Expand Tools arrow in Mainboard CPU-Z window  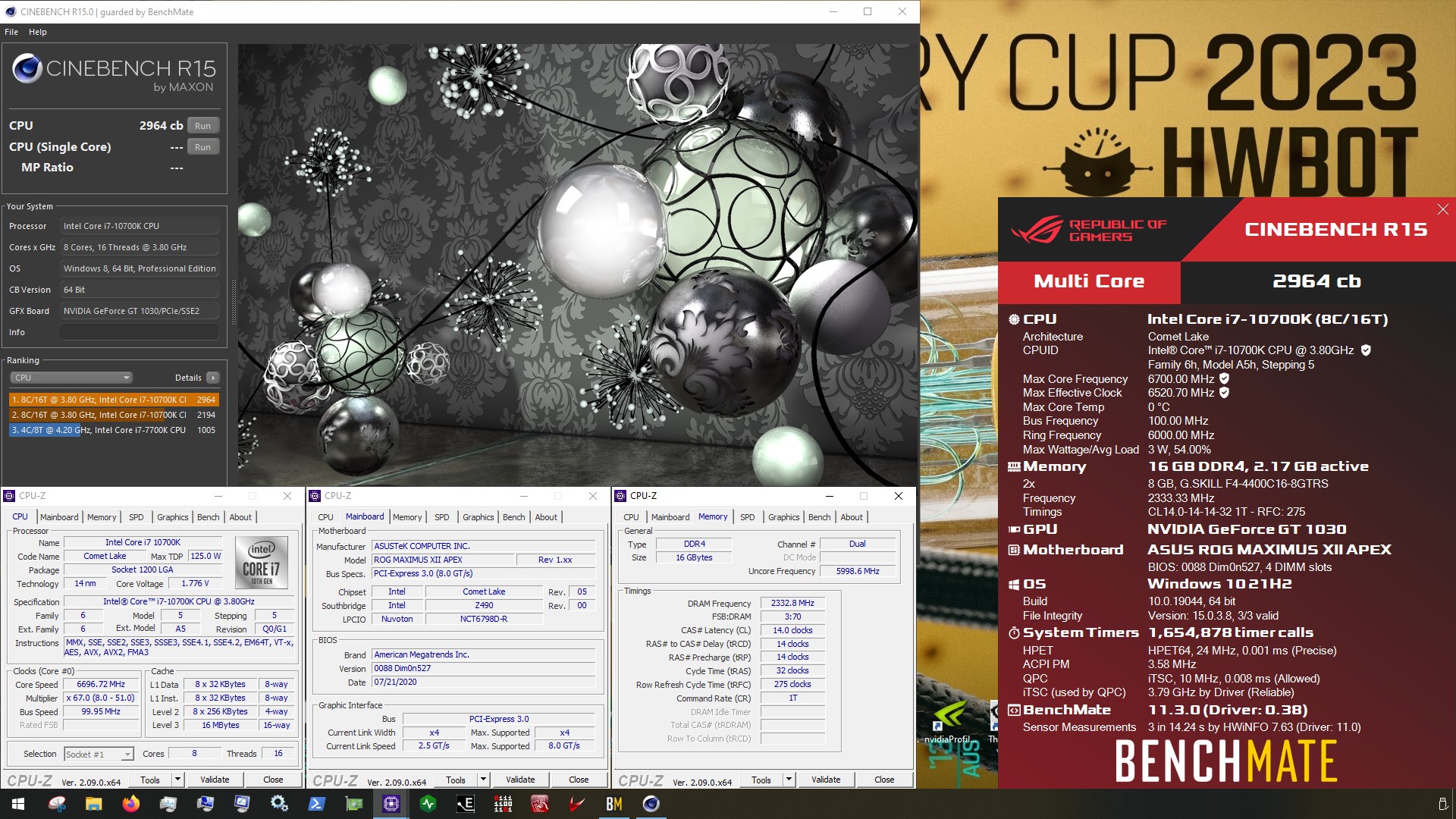point(483,780)
